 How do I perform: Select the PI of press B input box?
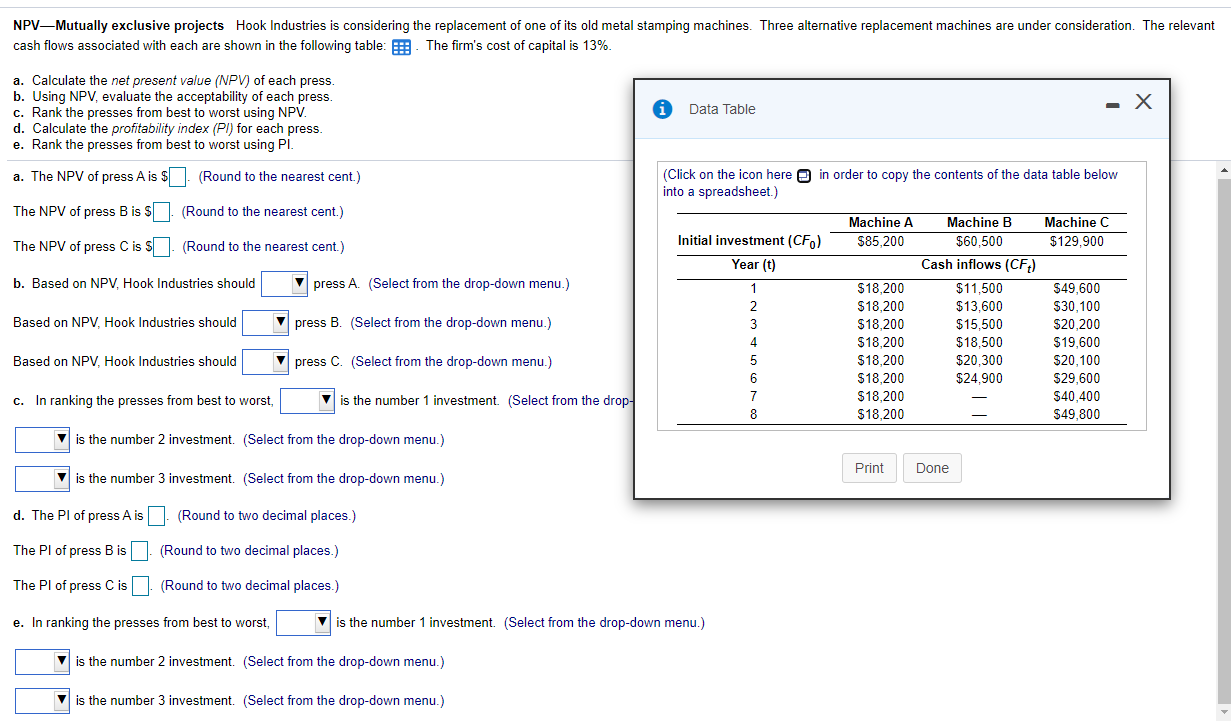pyautogui.click(x=140, y=551)
